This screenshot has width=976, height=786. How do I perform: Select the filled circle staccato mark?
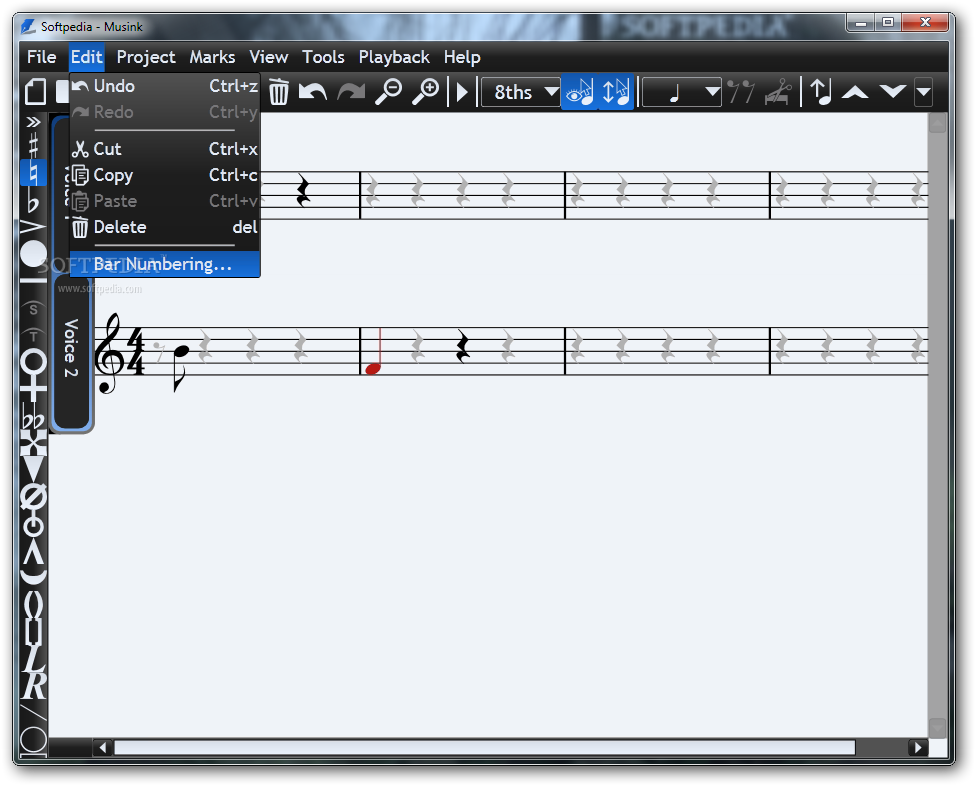point(34,255)
